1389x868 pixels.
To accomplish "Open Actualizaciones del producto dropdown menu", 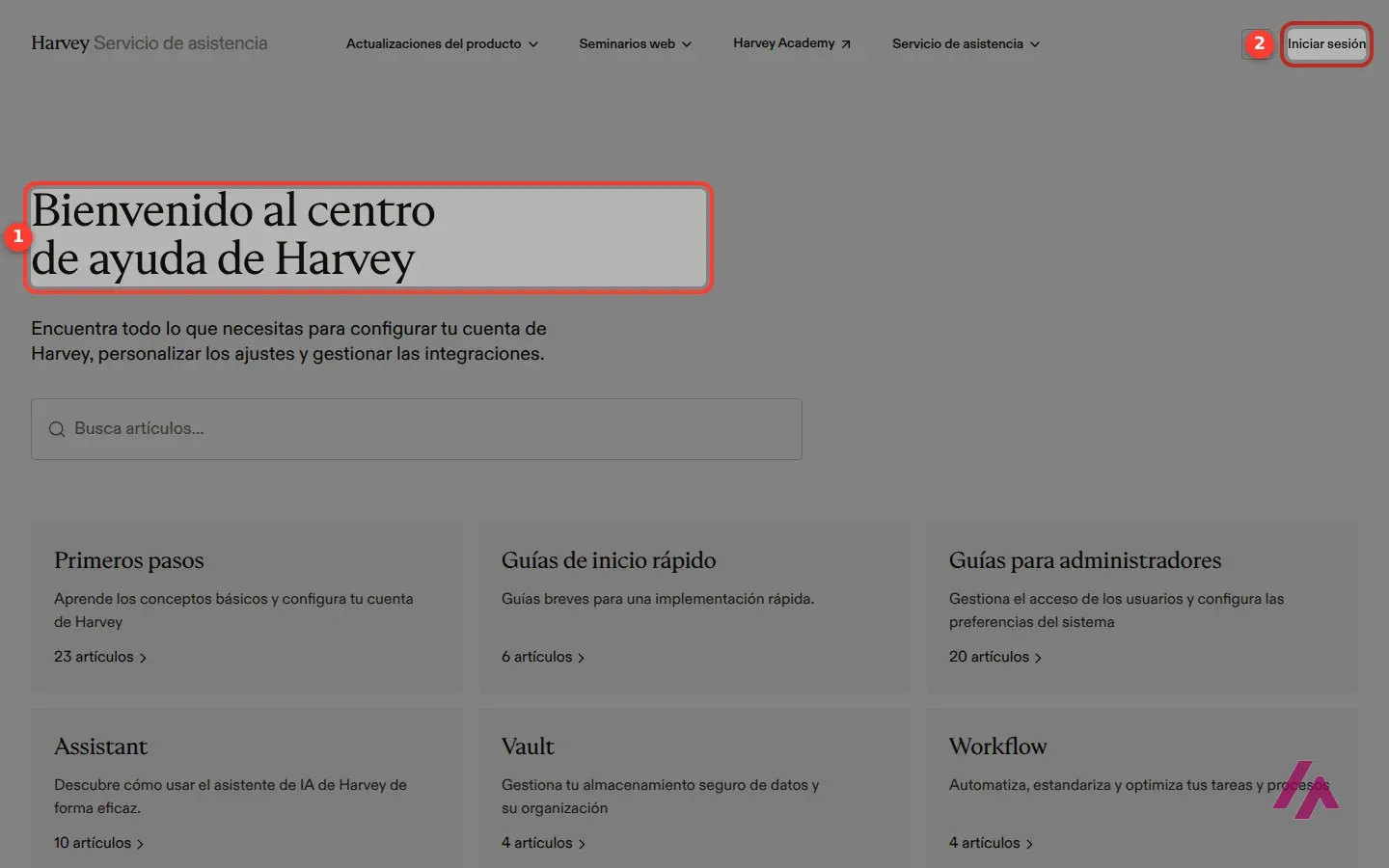I will pos(442,44).
